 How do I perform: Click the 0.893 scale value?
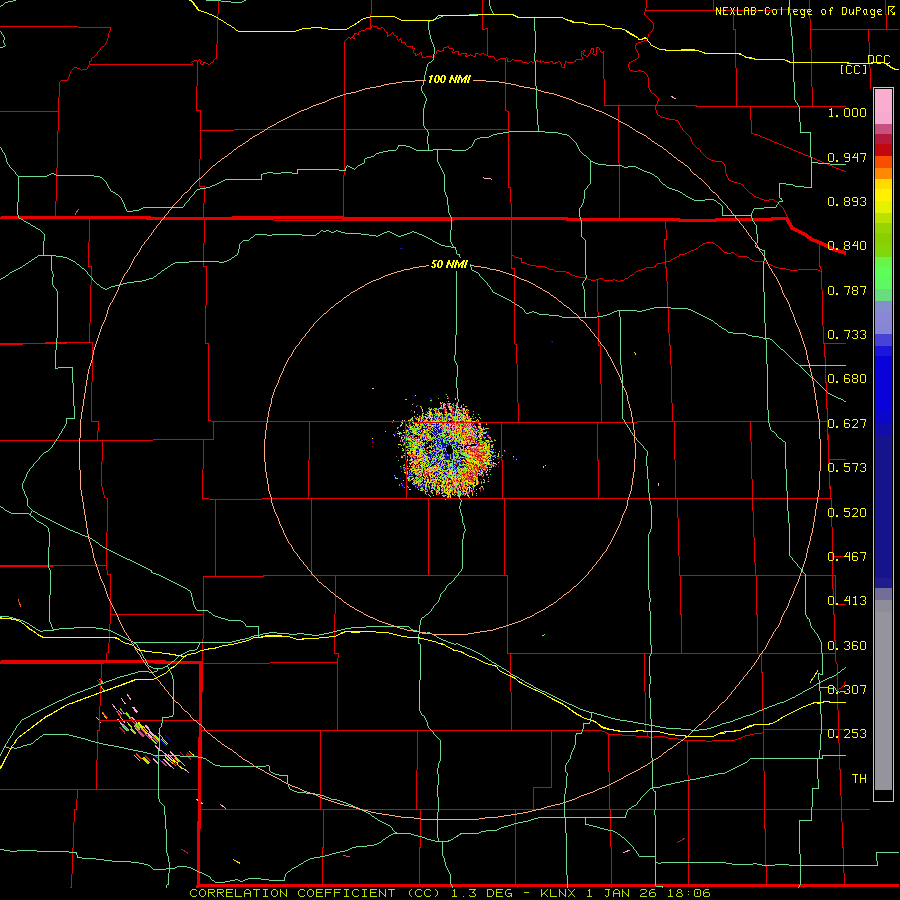(847, 201)
